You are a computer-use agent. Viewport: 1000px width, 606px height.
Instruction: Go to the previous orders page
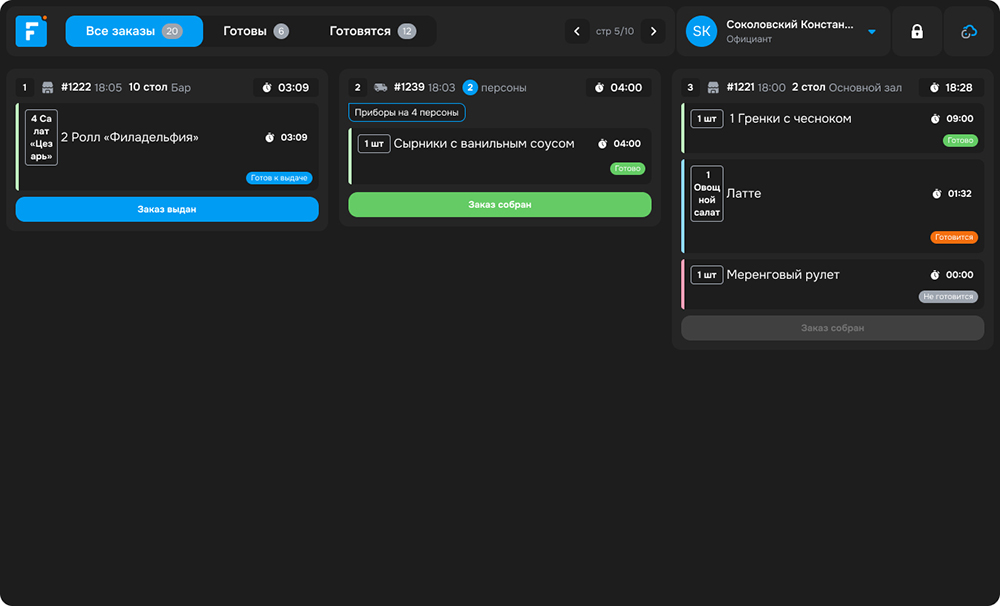(577, 32)
